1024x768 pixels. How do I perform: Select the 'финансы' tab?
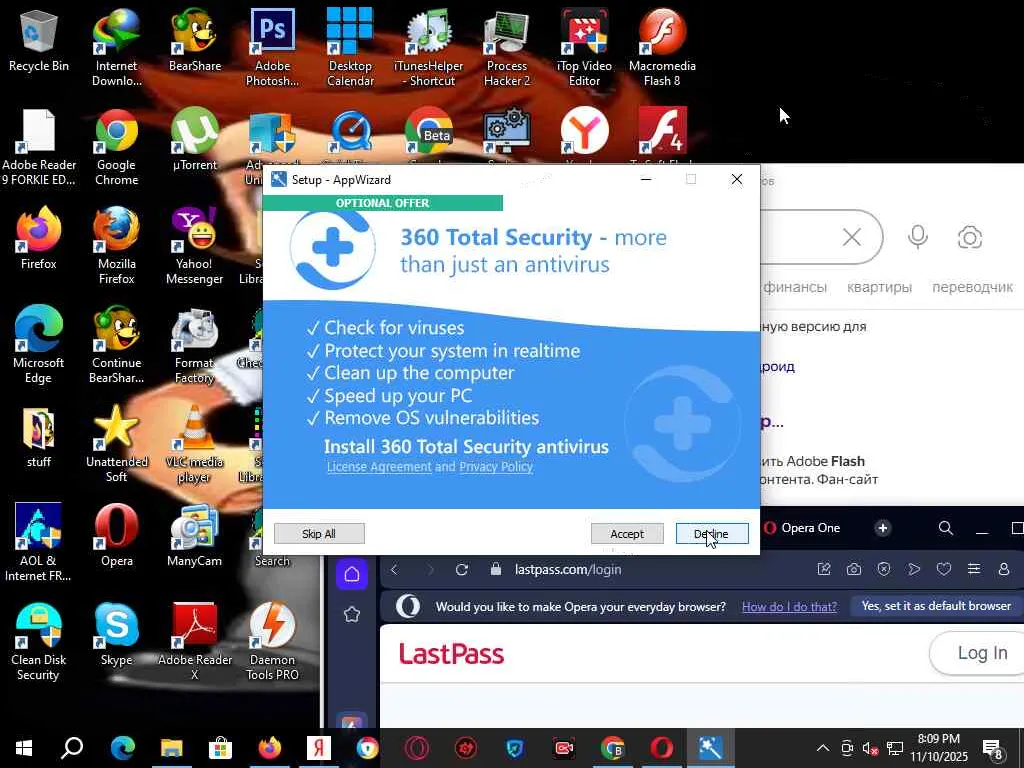coord(795,287)
